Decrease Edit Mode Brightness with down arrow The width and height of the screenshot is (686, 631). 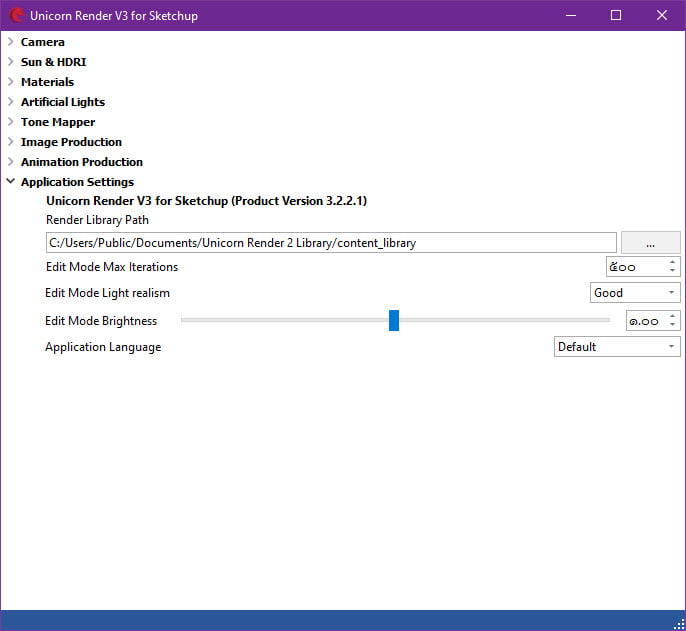pyautogui.click(x=673, y=326)
